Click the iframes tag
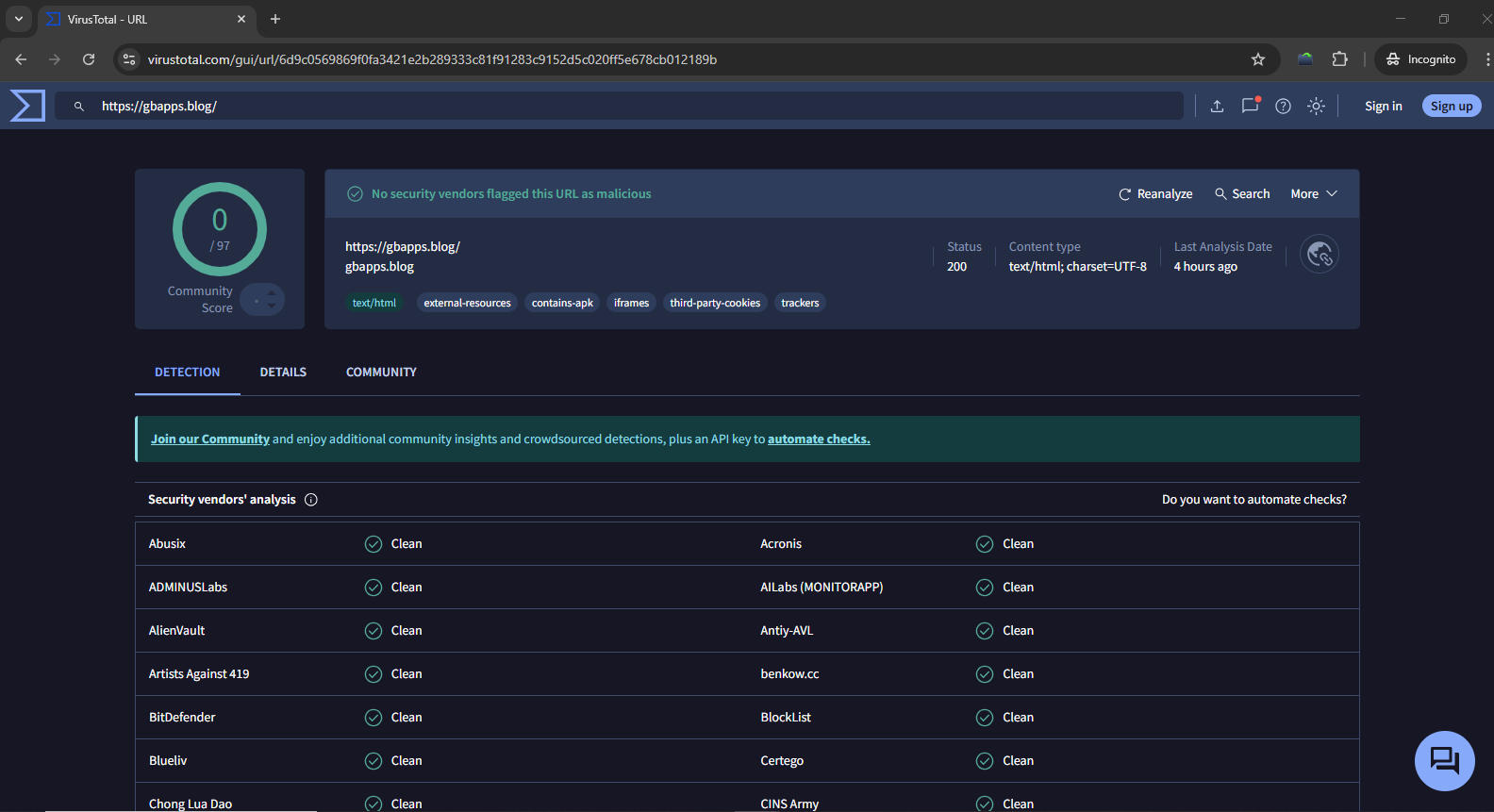This screenshot has width=1494, height=812. coord(631,303)
